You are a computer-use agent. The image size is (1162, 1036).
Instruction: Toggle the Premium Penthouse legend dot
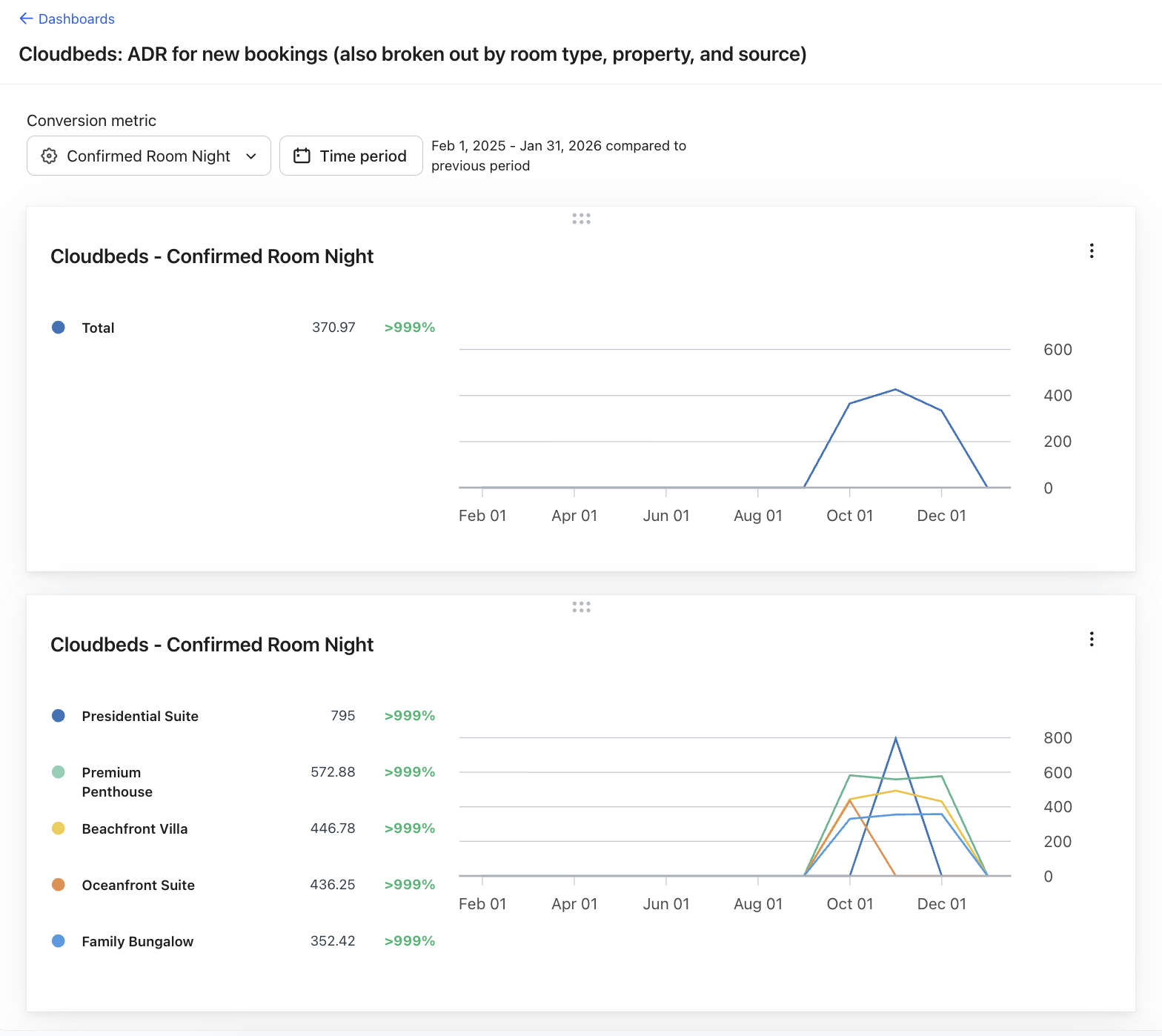point(59,772)
